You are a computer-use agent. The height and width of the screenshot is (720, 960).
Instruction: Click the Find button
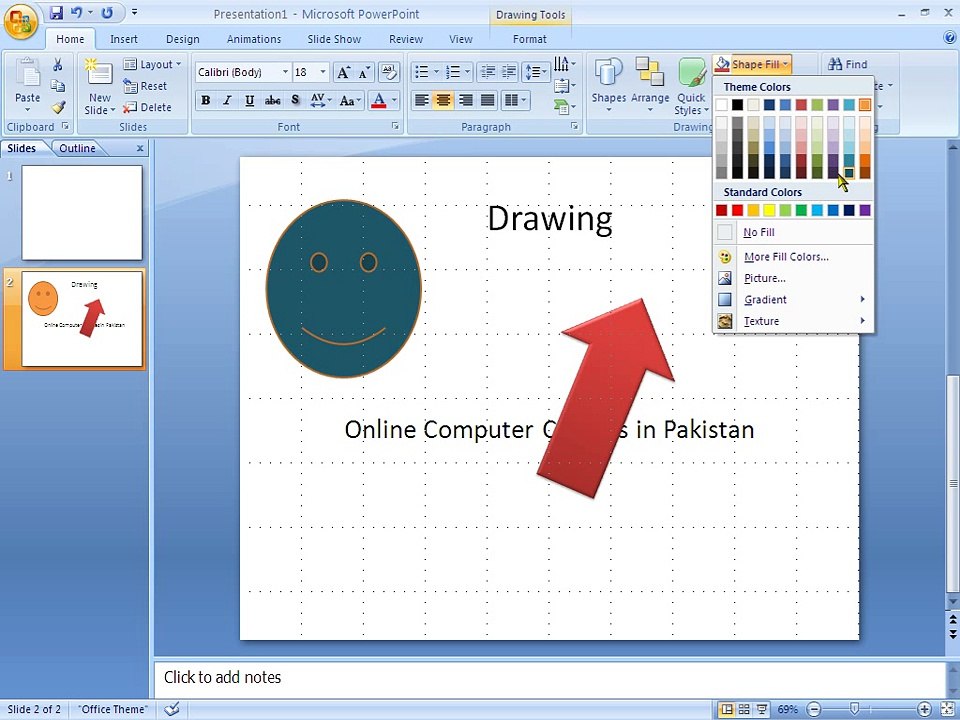(x=847, y=64)
